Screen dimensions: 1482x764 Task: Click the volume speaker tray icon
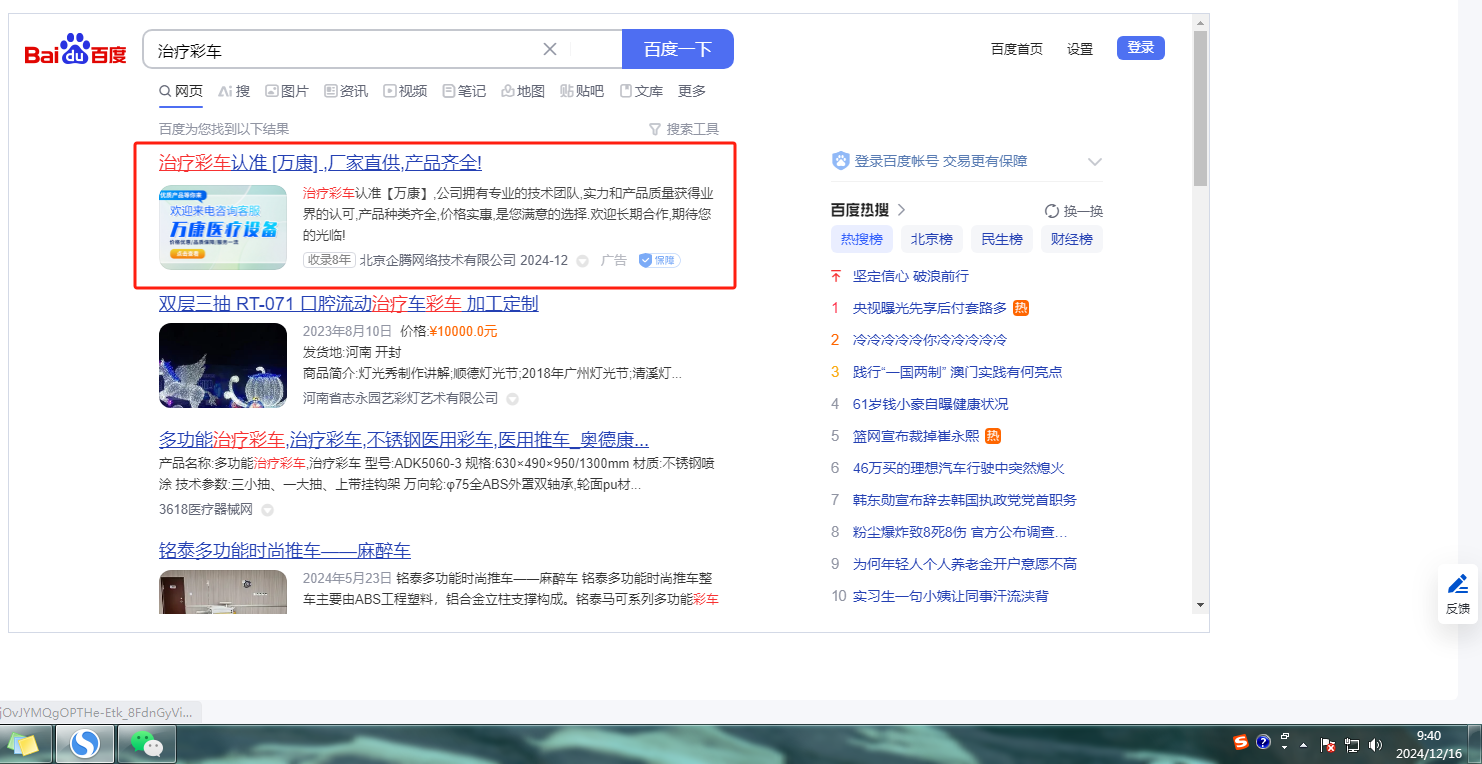click(1375, 745)
